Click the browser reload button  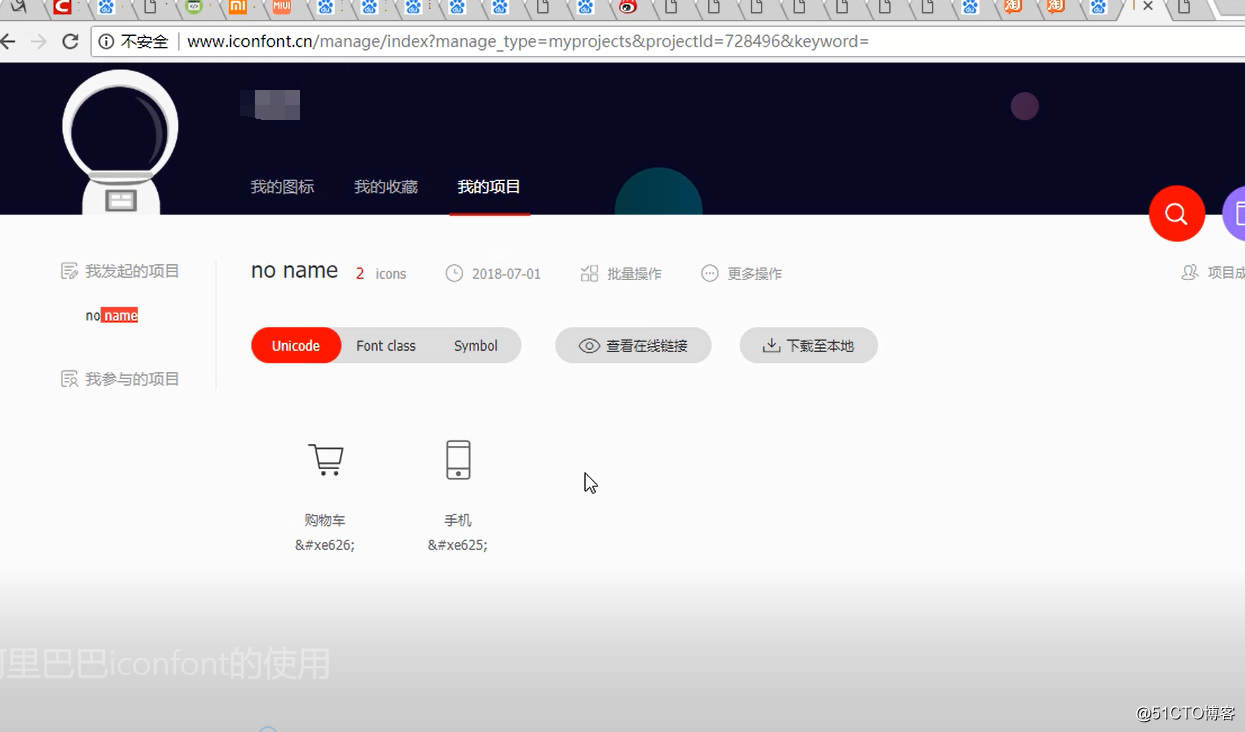70,41
